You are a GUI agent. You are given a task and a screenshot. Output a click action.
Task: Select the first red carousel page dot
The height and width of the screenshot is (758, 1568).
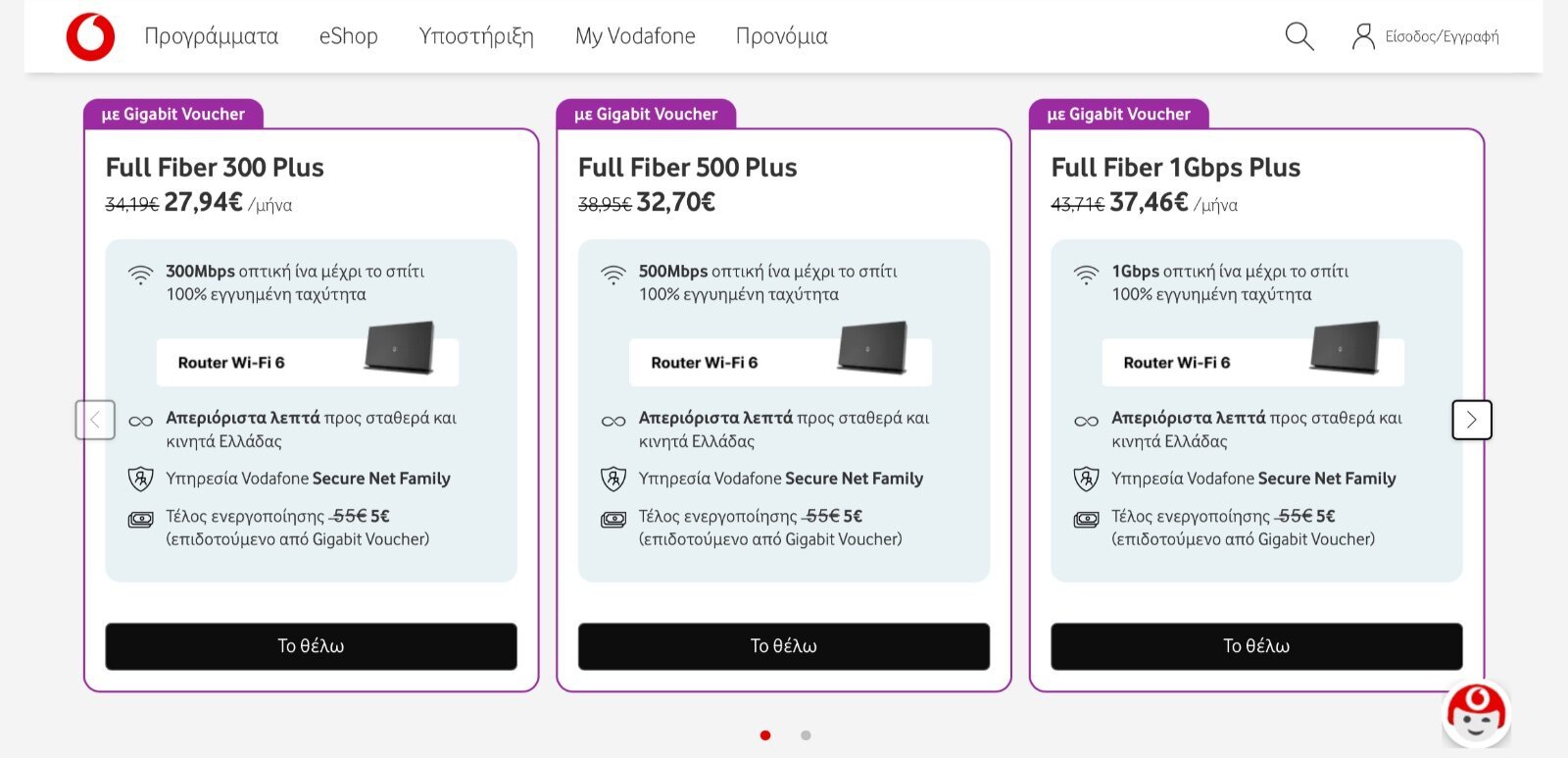(x=765, y=735)
